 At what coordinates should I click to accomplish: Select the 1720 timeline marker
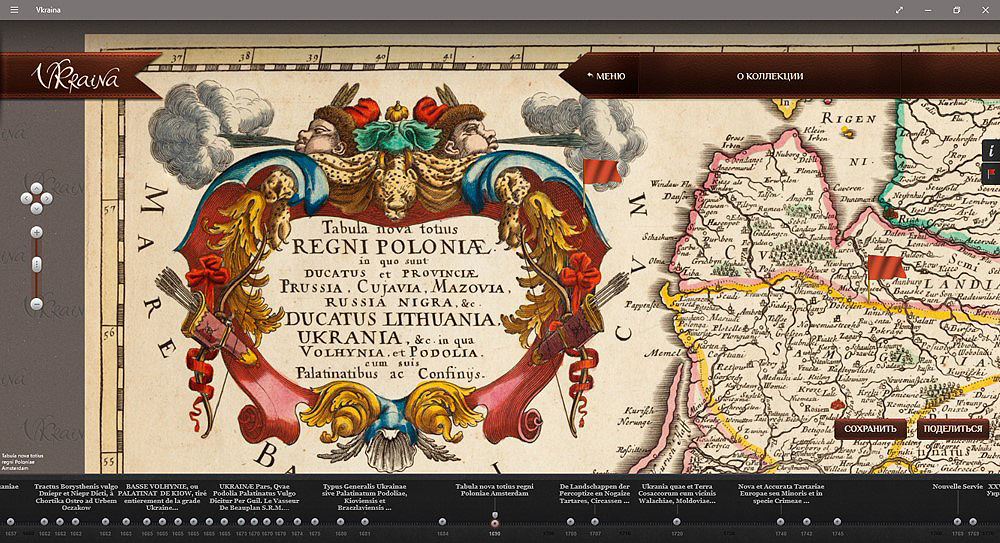(677, 522)
